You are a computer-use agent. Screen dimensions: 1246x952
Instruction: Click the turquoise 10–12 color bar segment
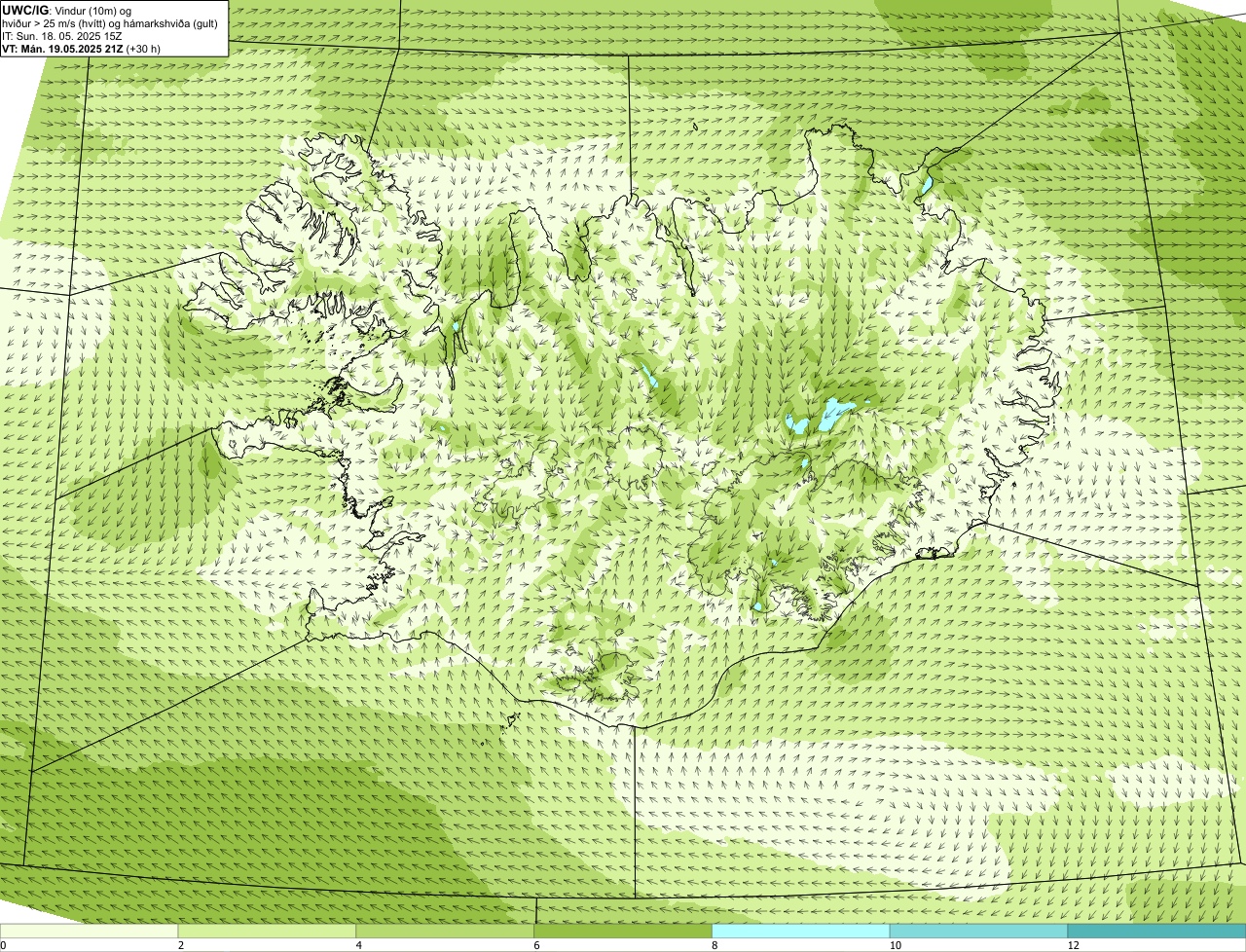point(978,931)
